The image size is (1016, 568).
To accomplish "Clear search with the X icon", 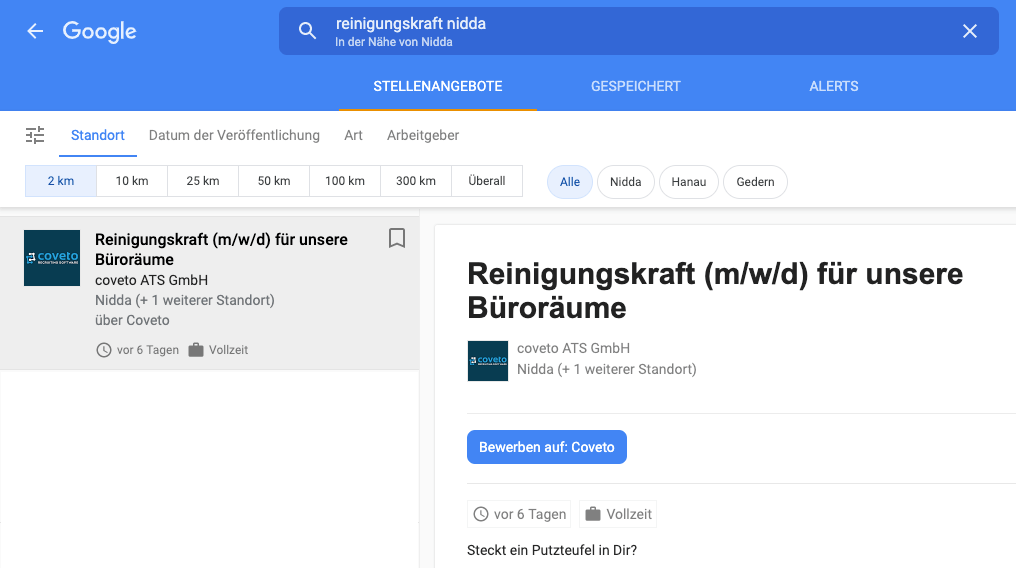I will 969,31.
